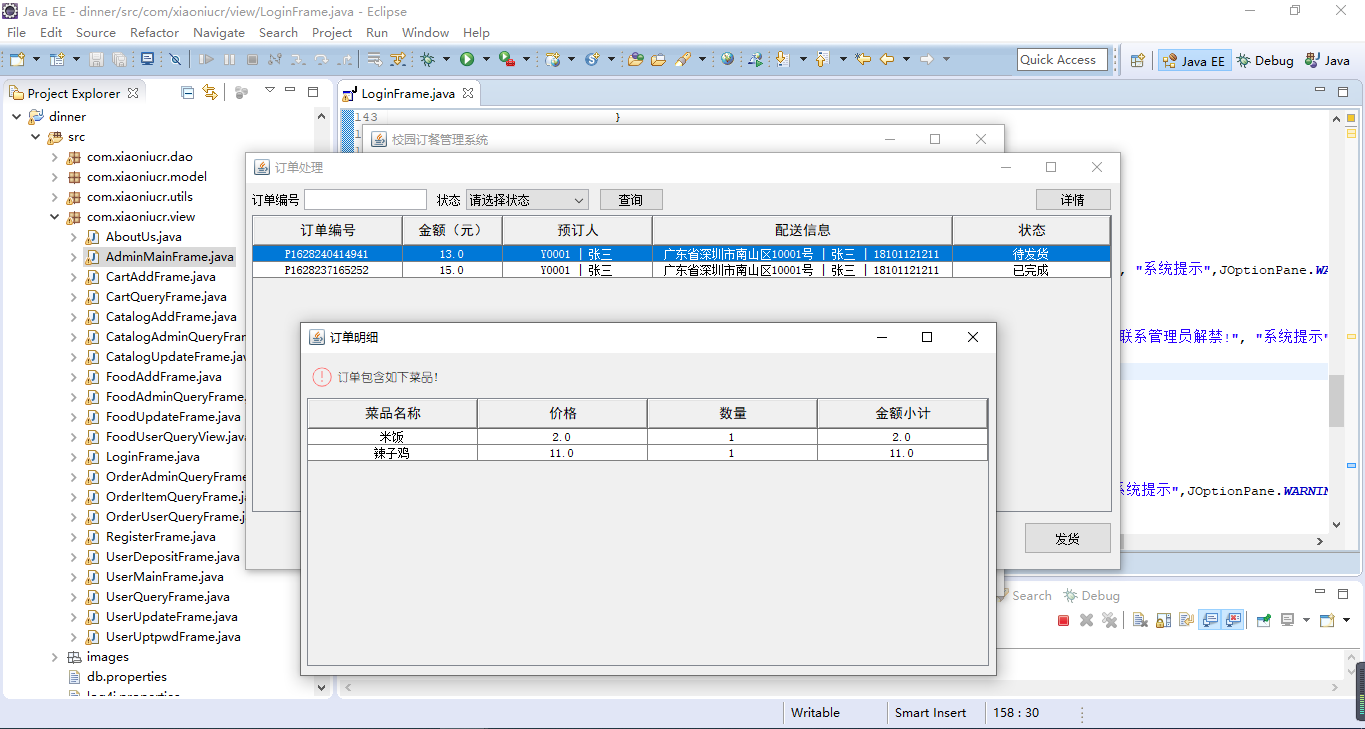The height and width of the screenshot is (729, 1365).
Task: Click the Open Type folder icon
Action: point(635,60)
